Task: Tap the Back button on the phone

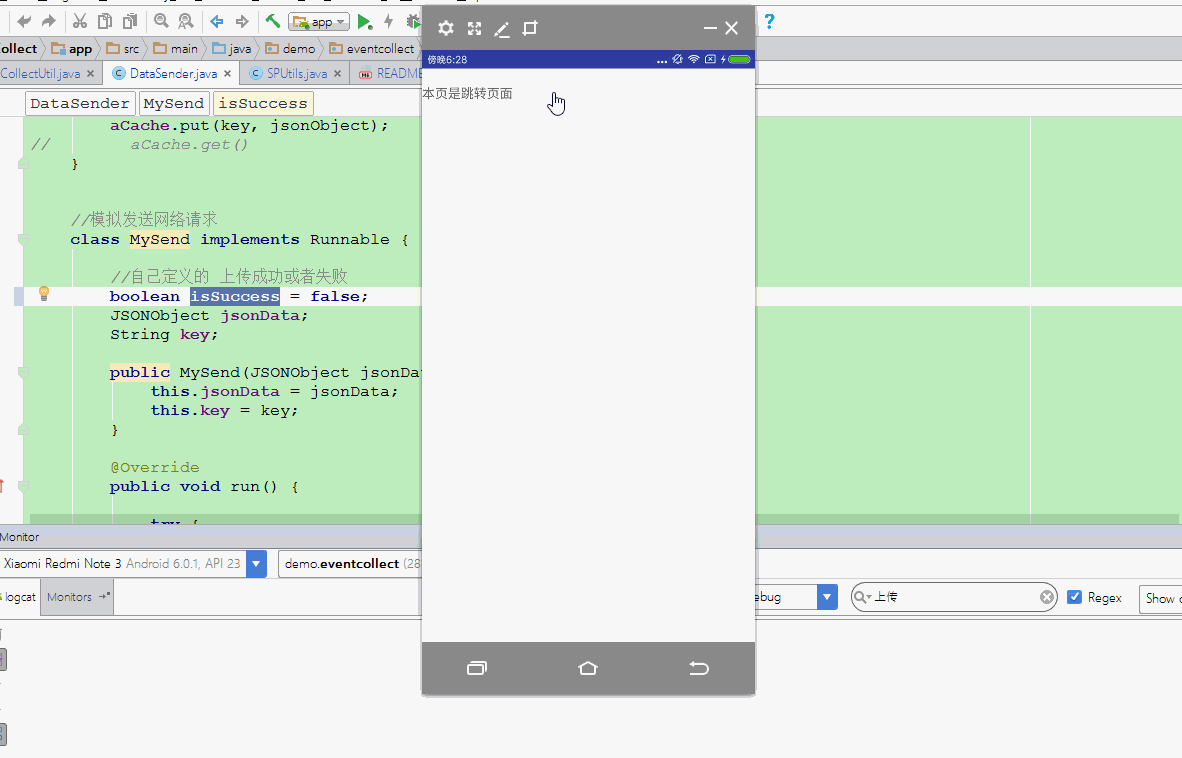Action: [699, 668]
